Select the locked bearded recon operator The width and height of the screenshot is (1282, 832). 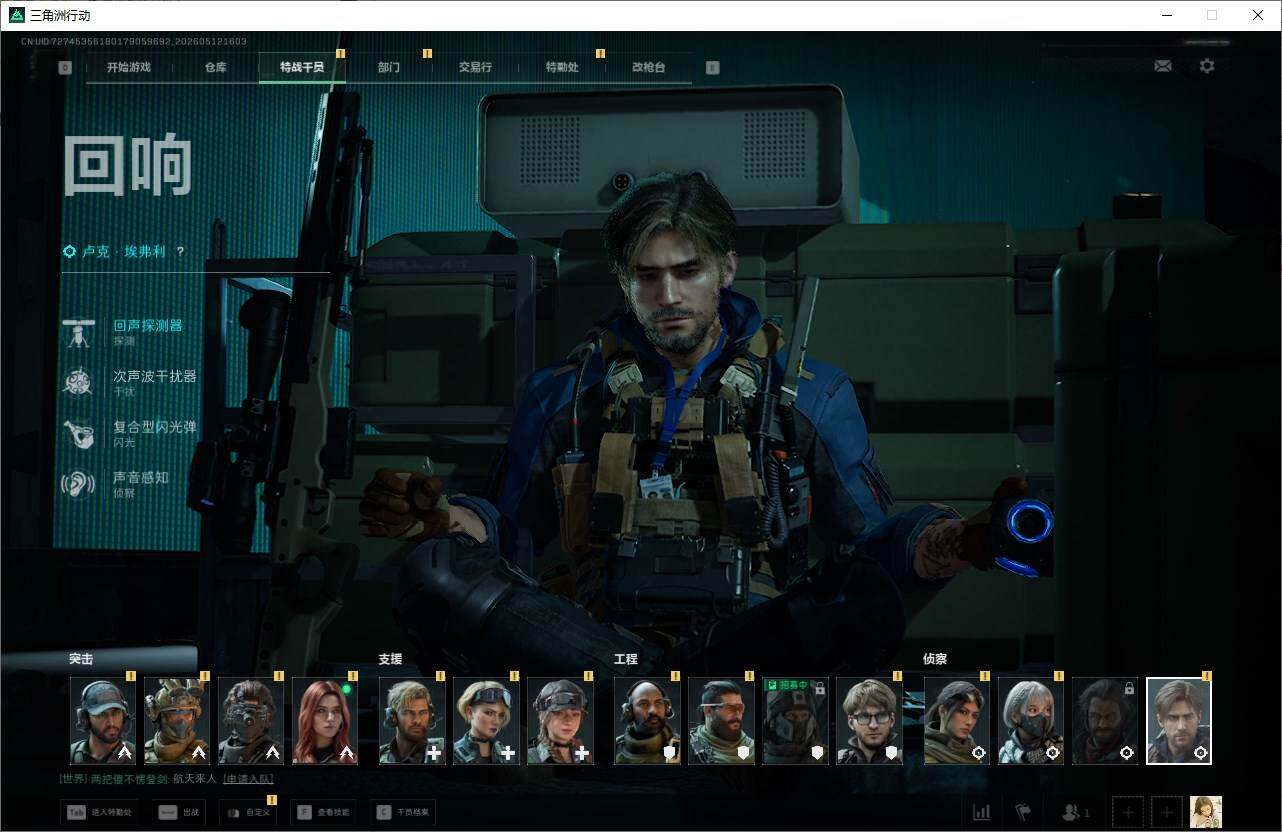(x=1105, y=721)
